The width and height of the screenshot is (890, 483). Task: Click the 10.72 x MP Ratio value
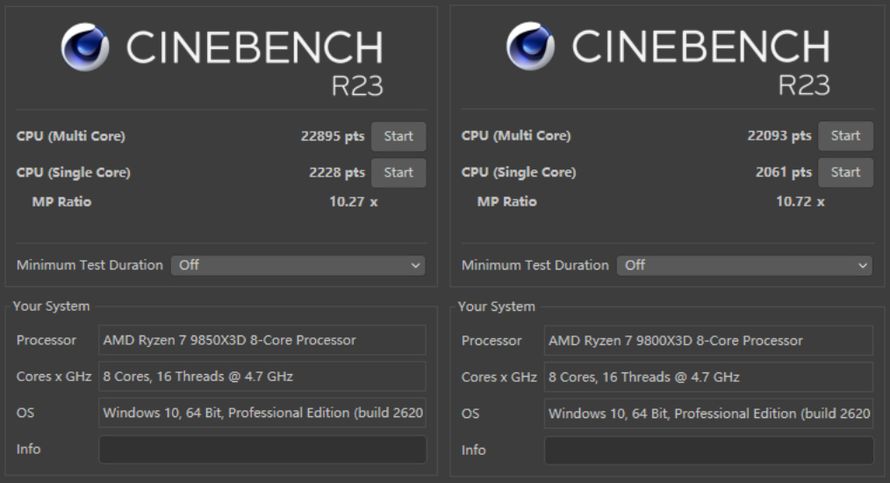point(800,202)
